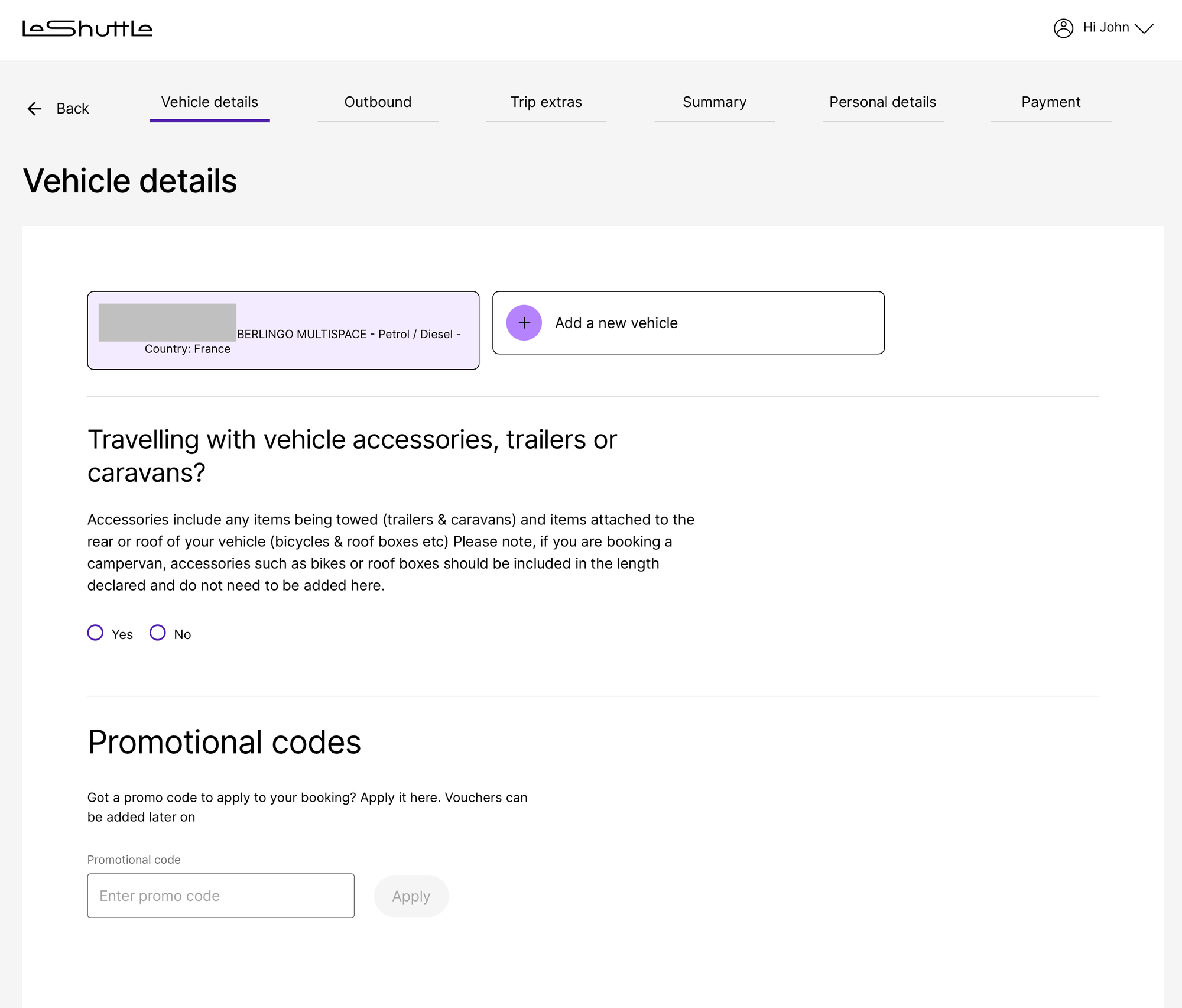Focus the Enter promo code field
The image size is (1182, 1008).
(x=221, y=896)
